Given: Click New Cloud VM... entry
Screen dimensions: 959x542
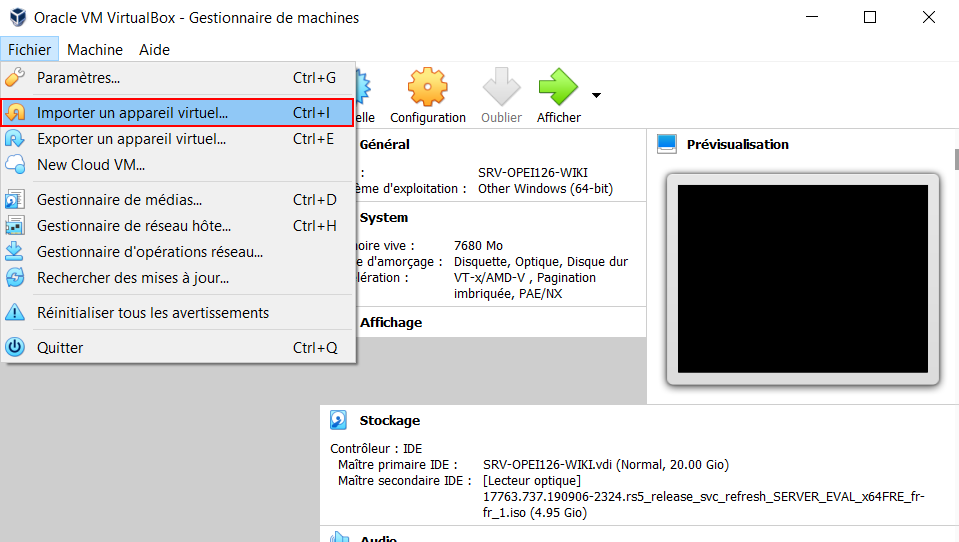Looking at the screenshot, I should pos(178,165).
